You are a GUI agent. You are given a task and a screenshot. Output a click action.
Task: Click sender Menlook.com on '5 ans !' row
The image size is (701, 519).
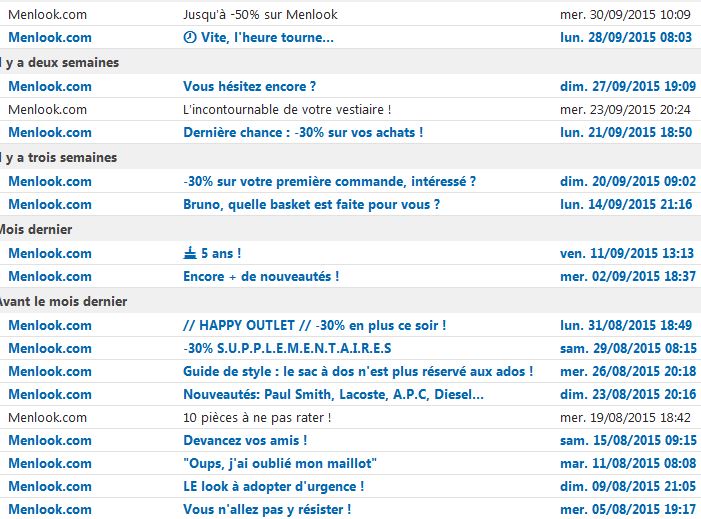[x=50, y=253]
